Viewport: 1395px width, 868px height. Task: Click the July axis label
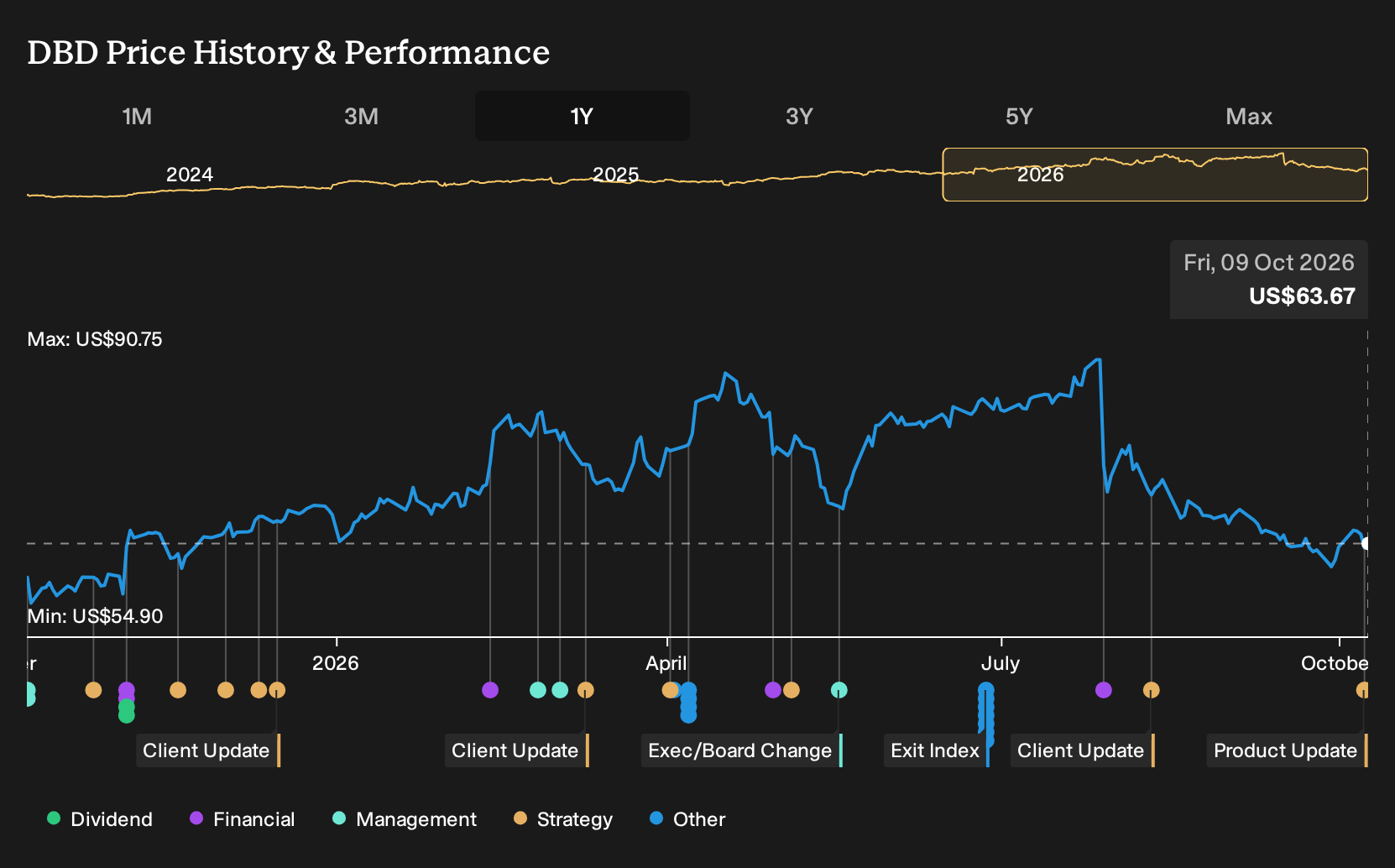1001,663
